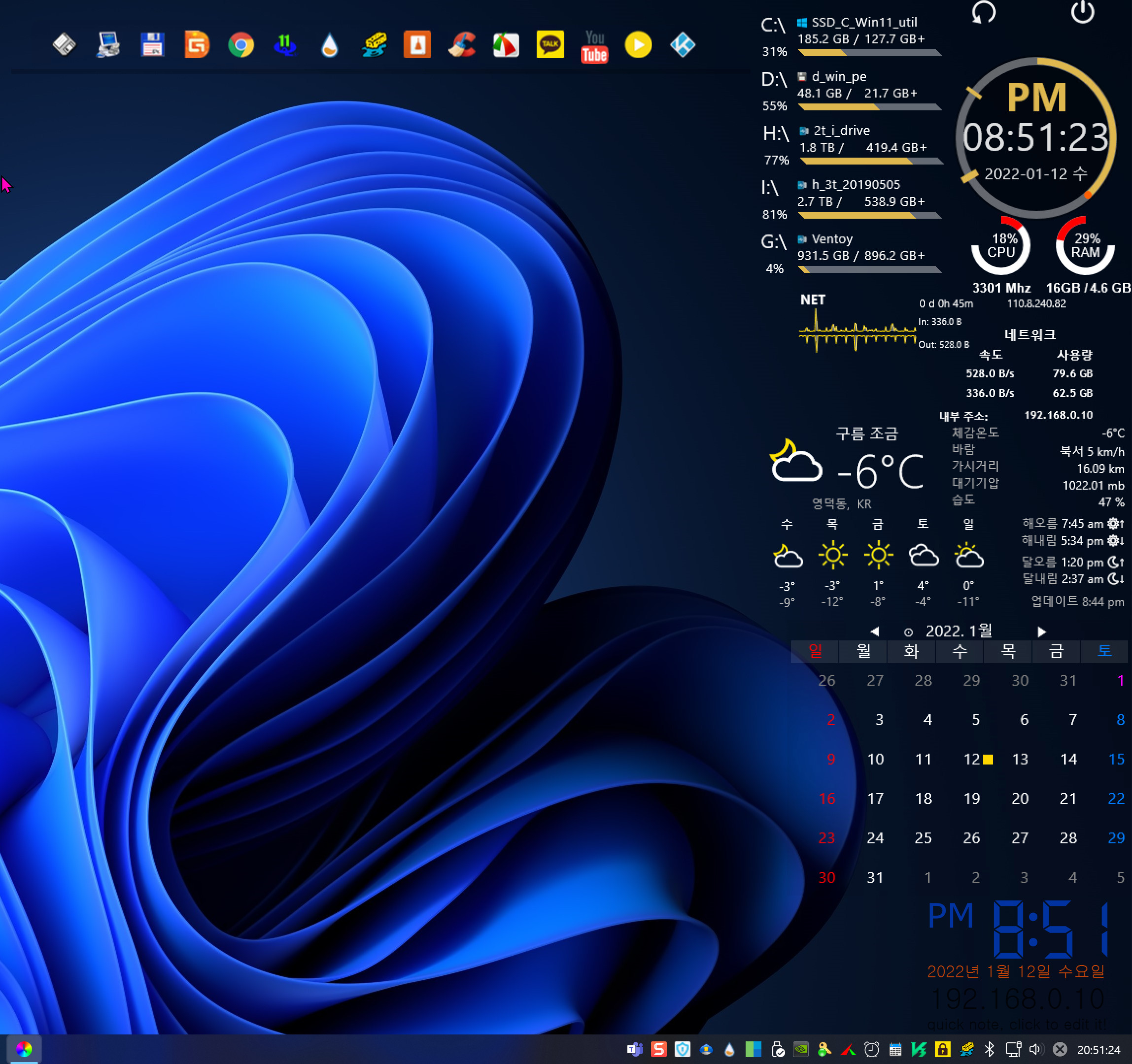Click the red S Snagit tray icon
Image resolution: width=1132 pixels, height=1064 pixels.
point(659,1049)
